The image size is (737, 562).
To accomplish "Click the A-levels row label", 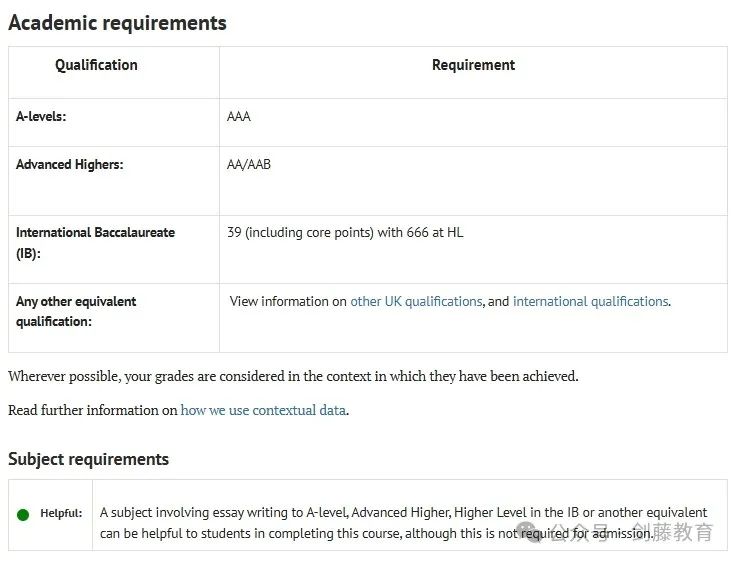I will (41, 117).
